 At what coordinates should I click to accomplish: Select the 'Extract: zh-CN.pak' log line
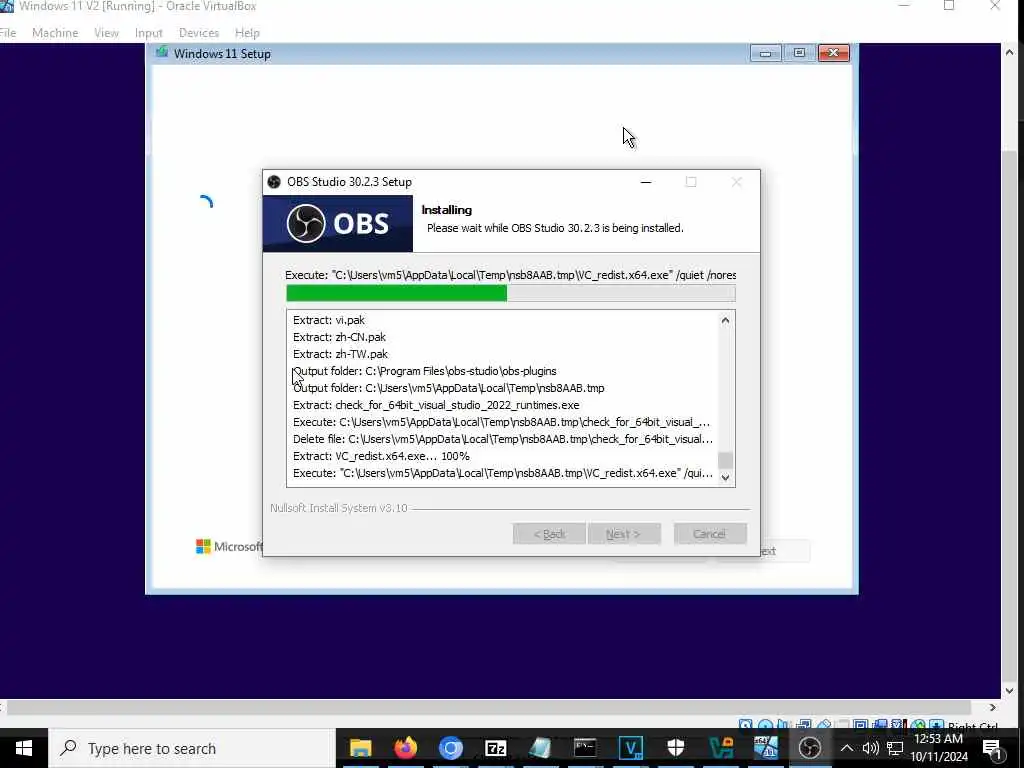(x=339, y=337)
